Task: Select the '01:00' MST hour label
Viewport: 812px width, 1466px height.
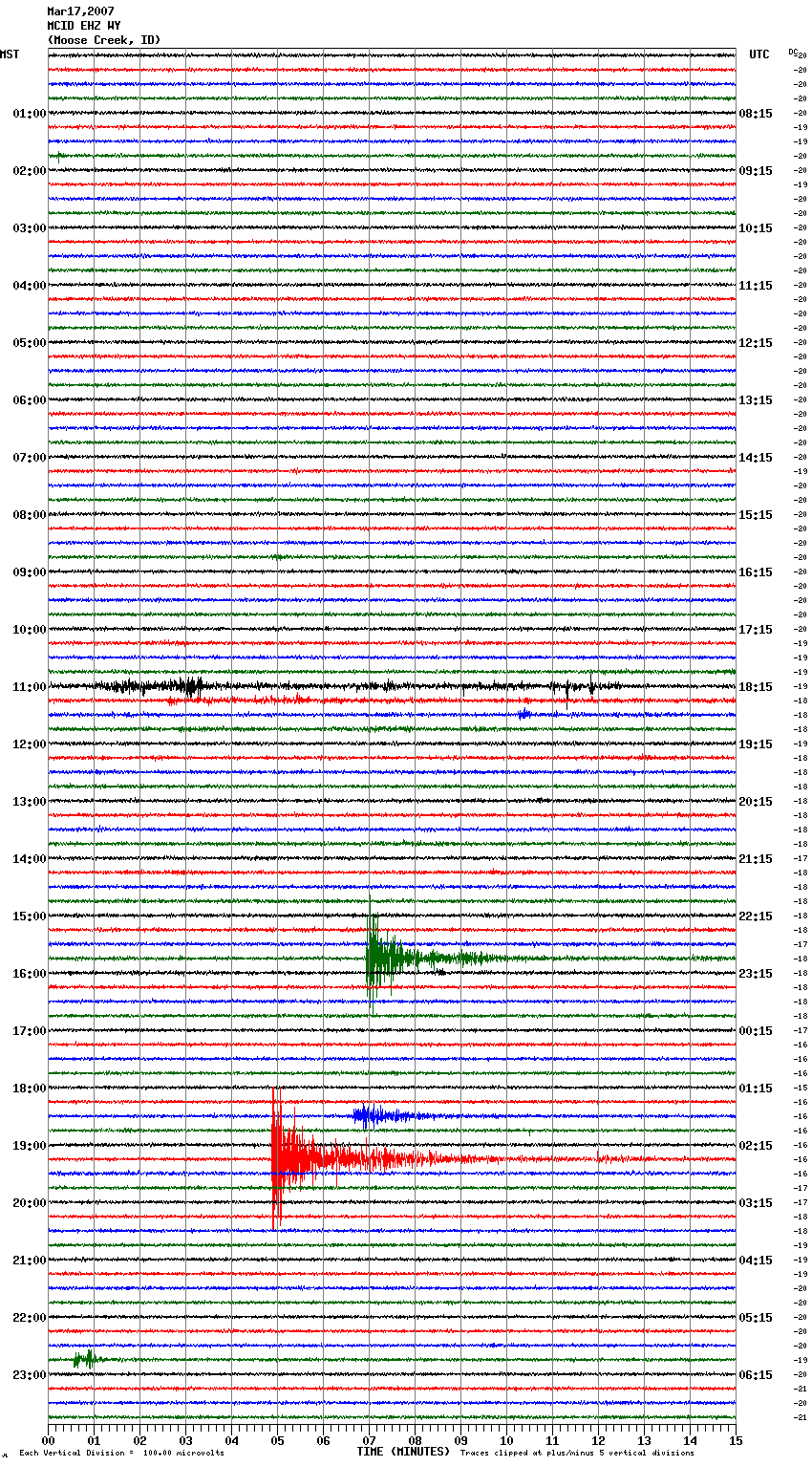Action: tap(29, 114)
